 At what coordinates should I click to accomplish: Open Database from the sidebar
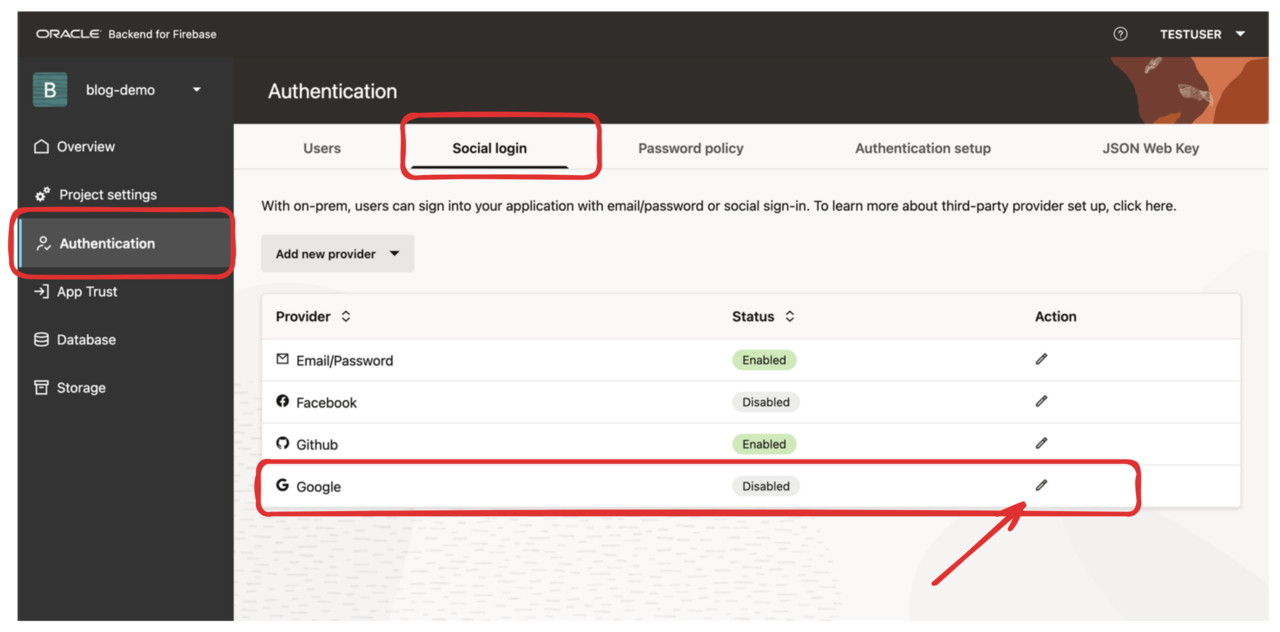pyautogui.click(x=75, y=340)
